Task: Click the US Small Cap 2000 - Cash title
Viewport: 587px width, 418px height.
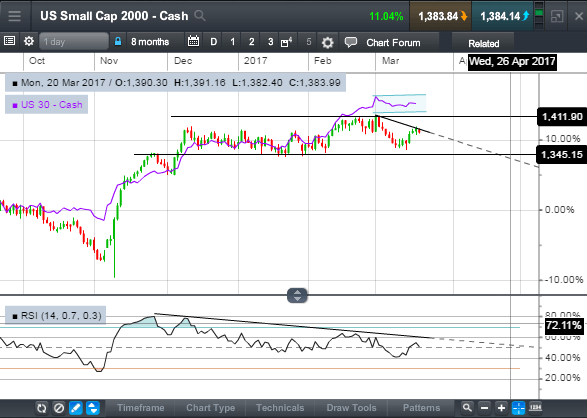Action: click(x=114, y=16)
